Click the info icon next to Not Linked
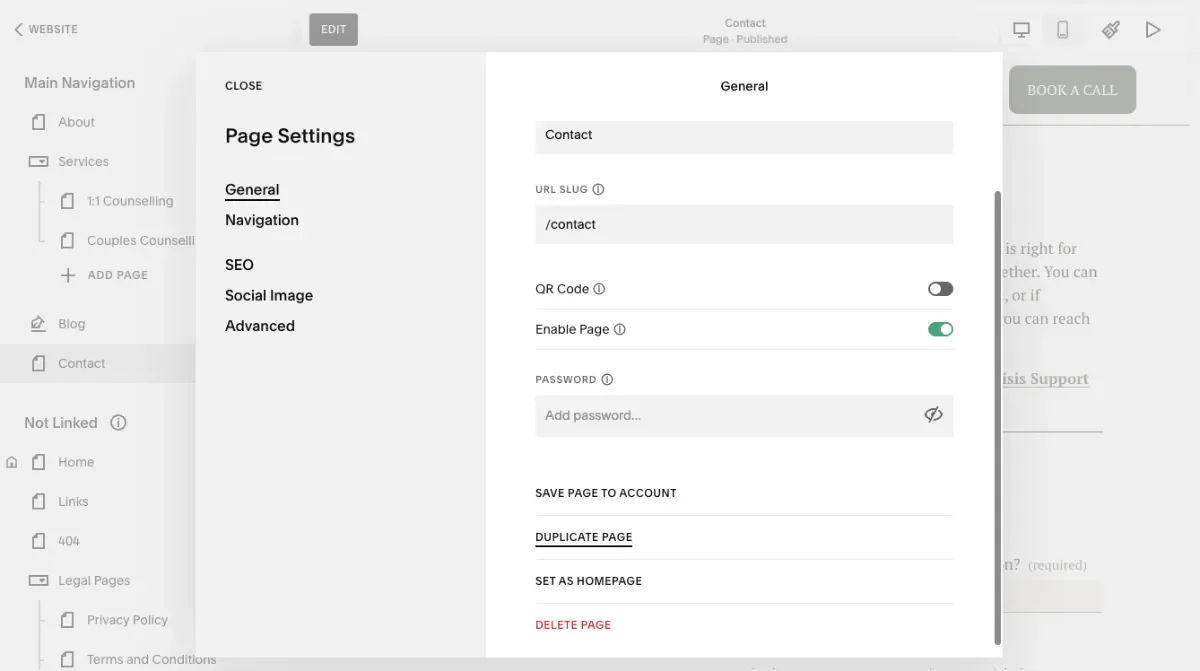1200x671 pixels. [x=118, y=423]
